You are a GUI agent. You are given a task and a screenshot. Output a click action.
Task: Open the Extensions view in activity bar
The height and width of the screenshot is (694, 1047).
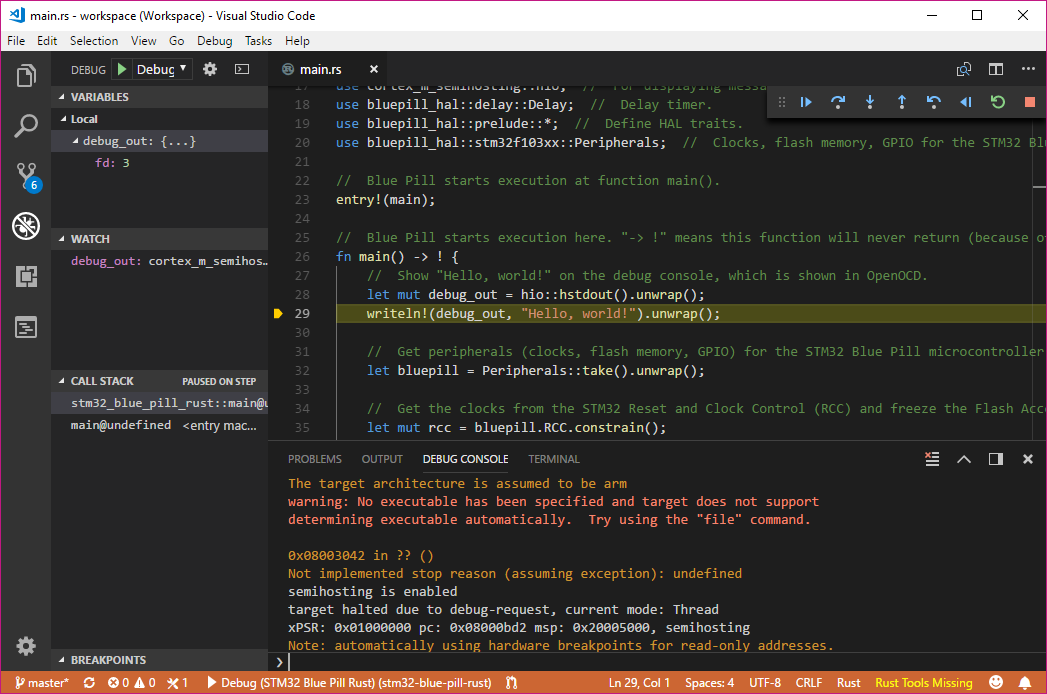(26, 276)
